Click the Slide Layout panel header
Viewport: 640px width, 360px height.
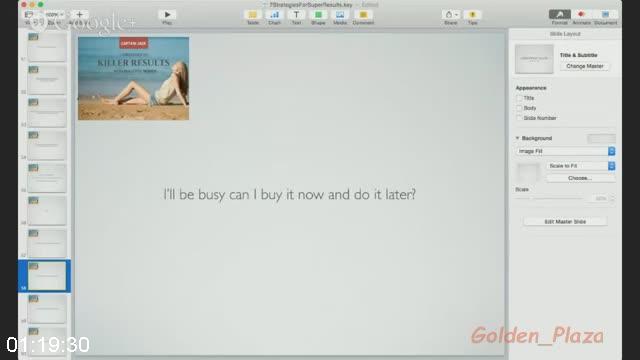pyautogui.click(x=565, y=34)
